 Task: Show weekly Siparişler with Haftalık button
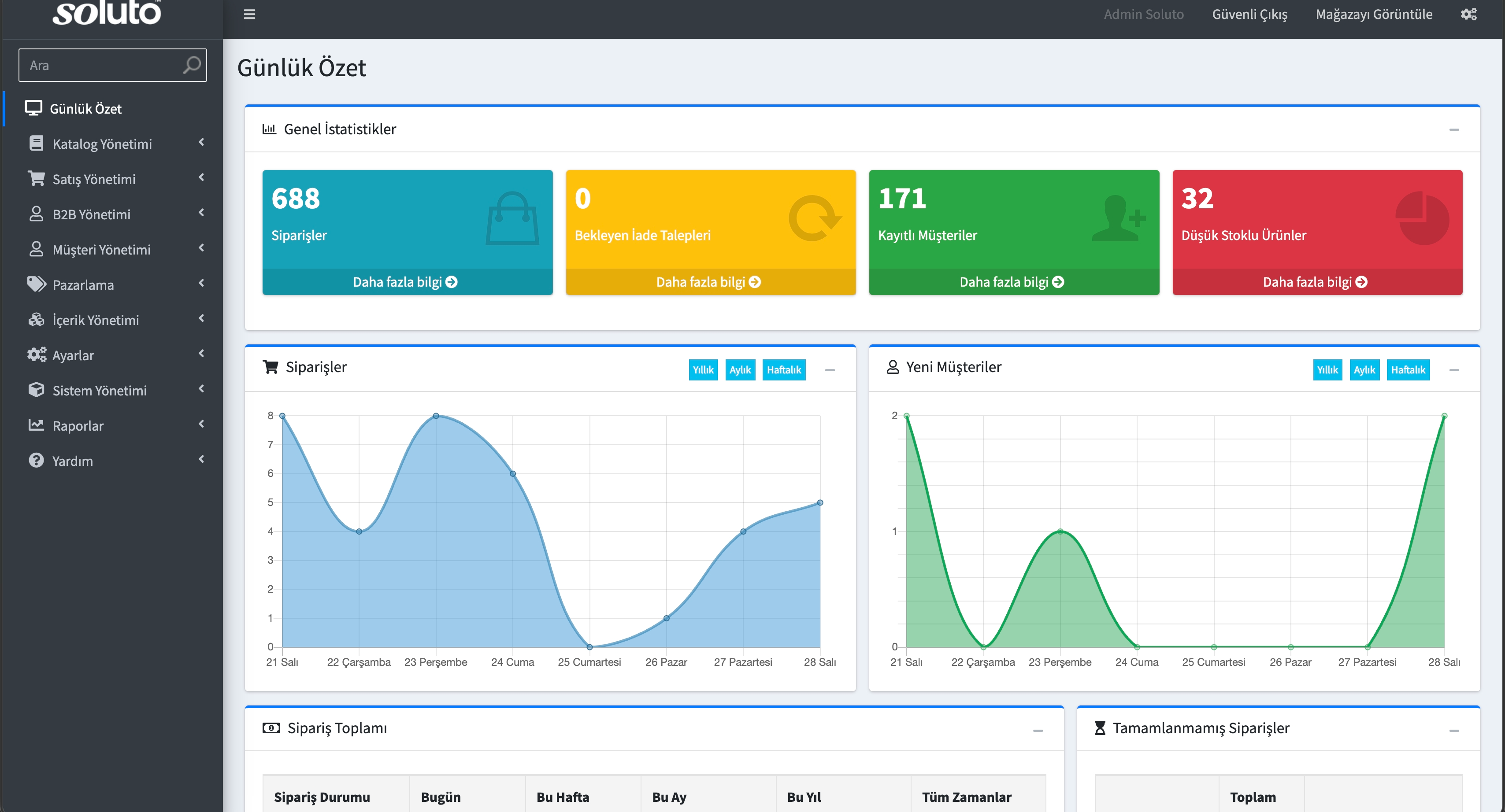(x=783, y=369)
